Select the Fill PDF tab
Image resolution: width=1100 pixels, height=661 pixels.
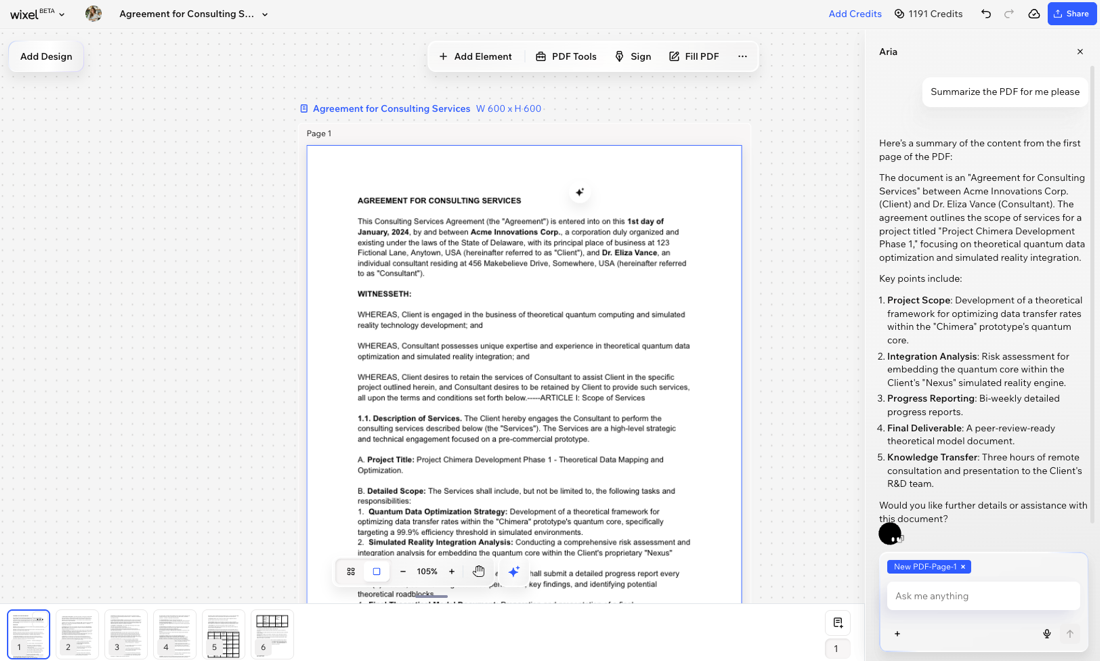point(694,56)
